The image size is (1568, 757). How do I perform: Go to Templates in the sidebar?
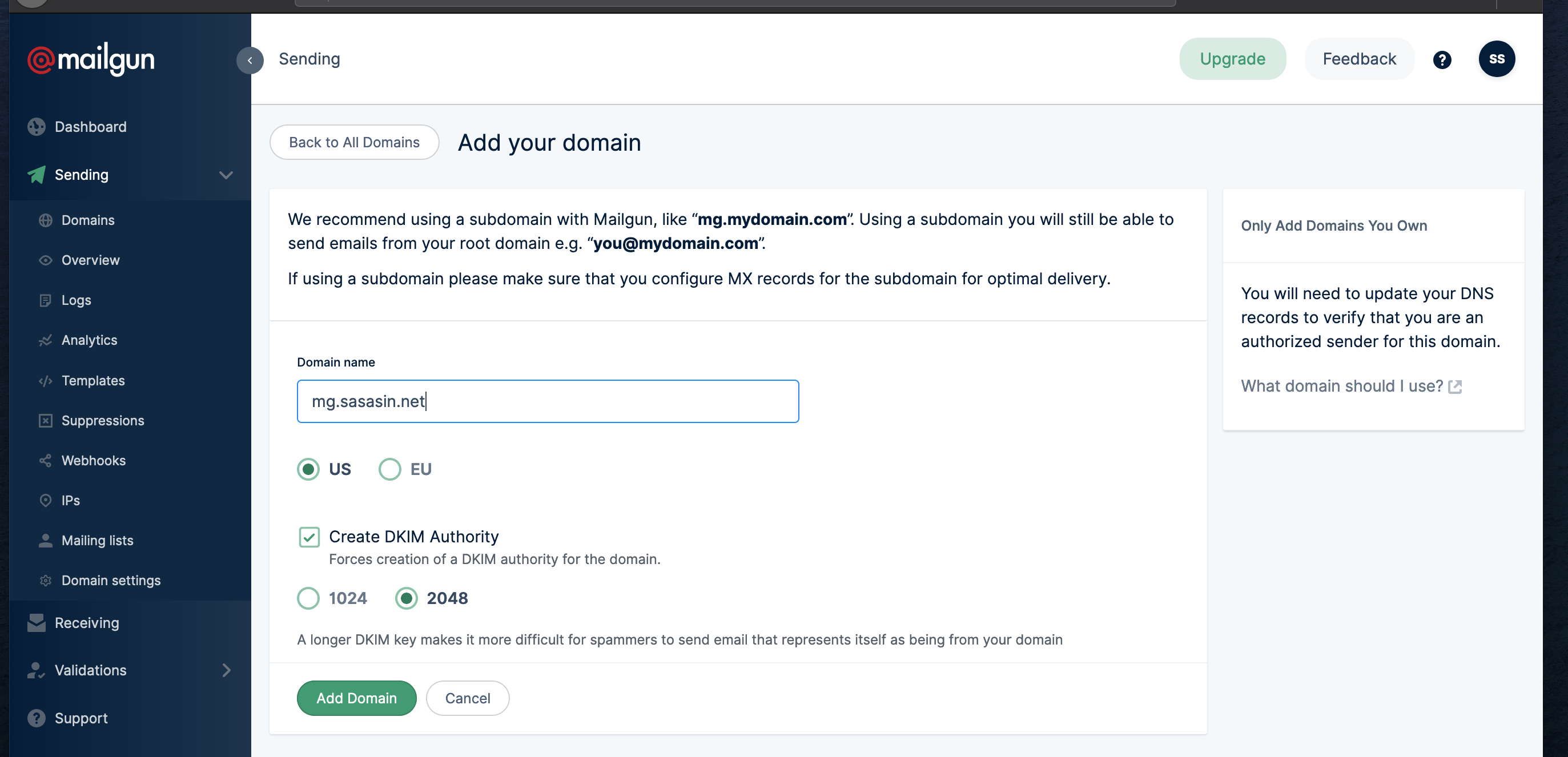93,380
